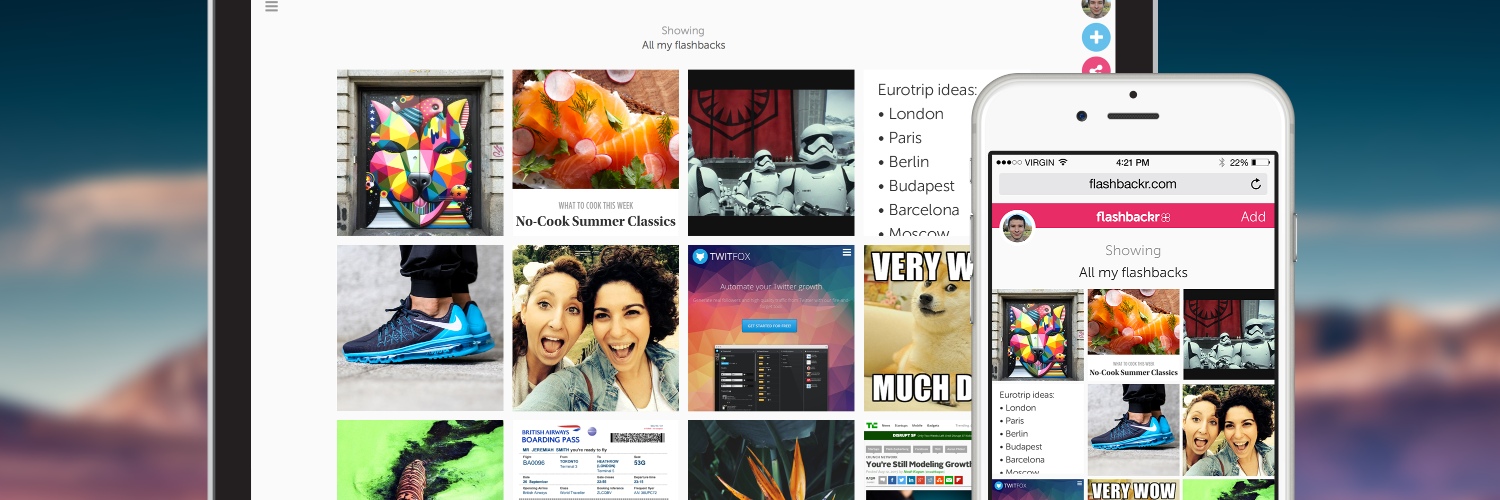Open the colorful wolf mural flashback
The image size is (1500, 500).
[x=420, y=153]
